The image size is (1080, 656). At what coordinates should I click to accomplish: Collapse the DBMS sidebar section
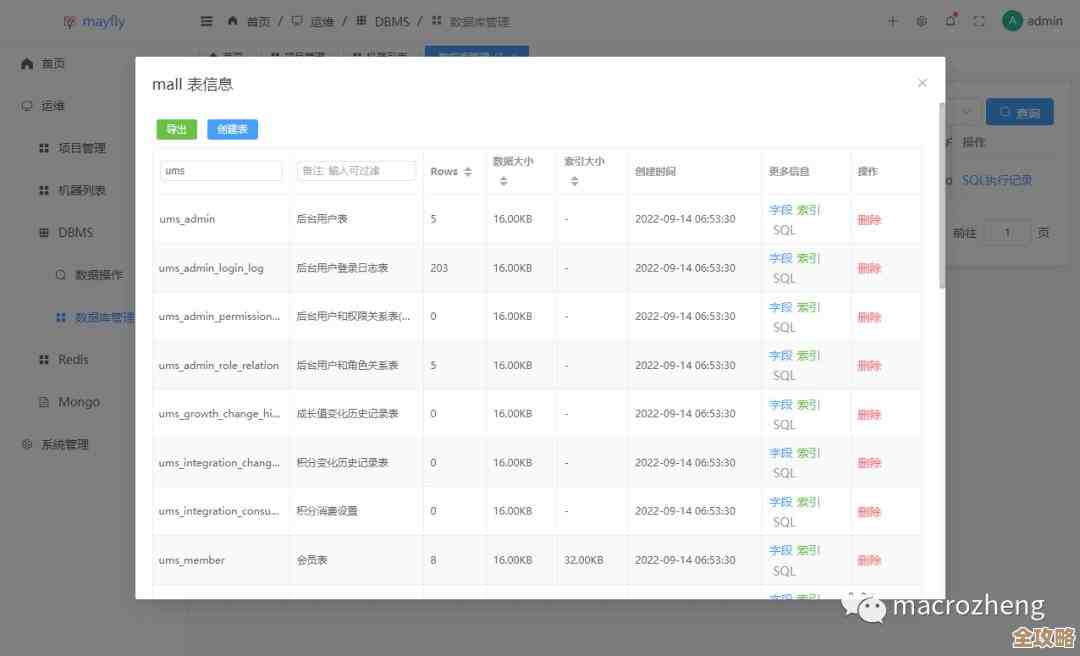point(48,232)
